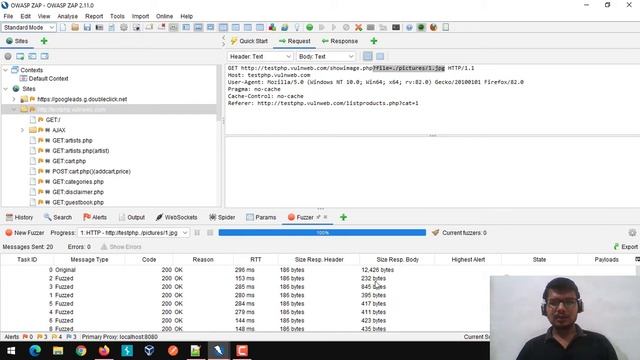Image resolution: width=640 pixels, height=360 pixels.
Task: Open the fuzzer Progress selection dropdown
Action: pyautogui.click(x=133, y=233)
